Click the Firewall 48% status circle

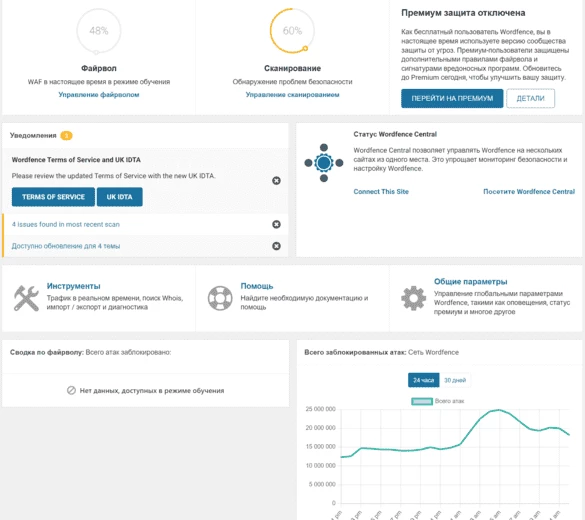[x=98, y=31]
